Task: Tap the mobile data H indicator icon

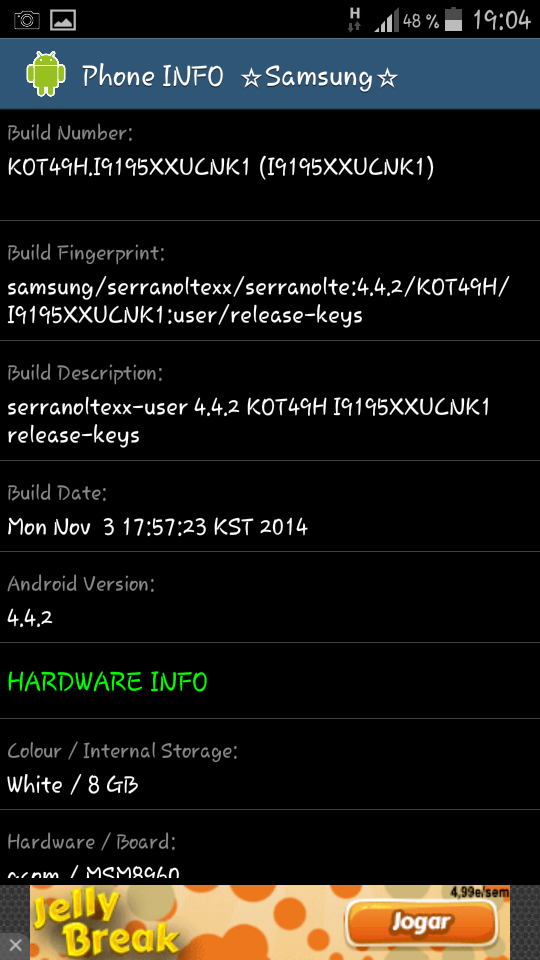Action: coord(354,19)
